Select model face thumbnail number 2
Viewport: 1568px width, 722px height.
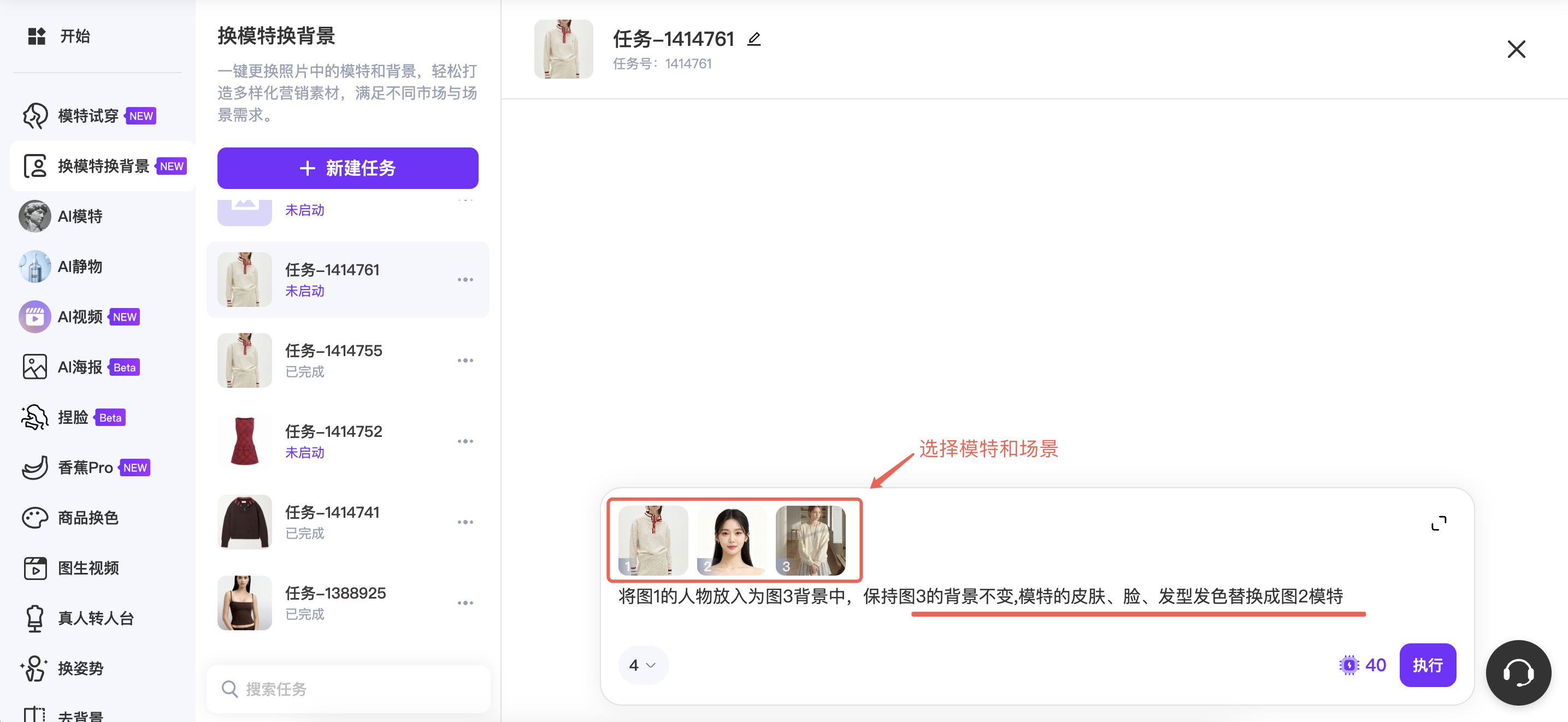(731, 540)
